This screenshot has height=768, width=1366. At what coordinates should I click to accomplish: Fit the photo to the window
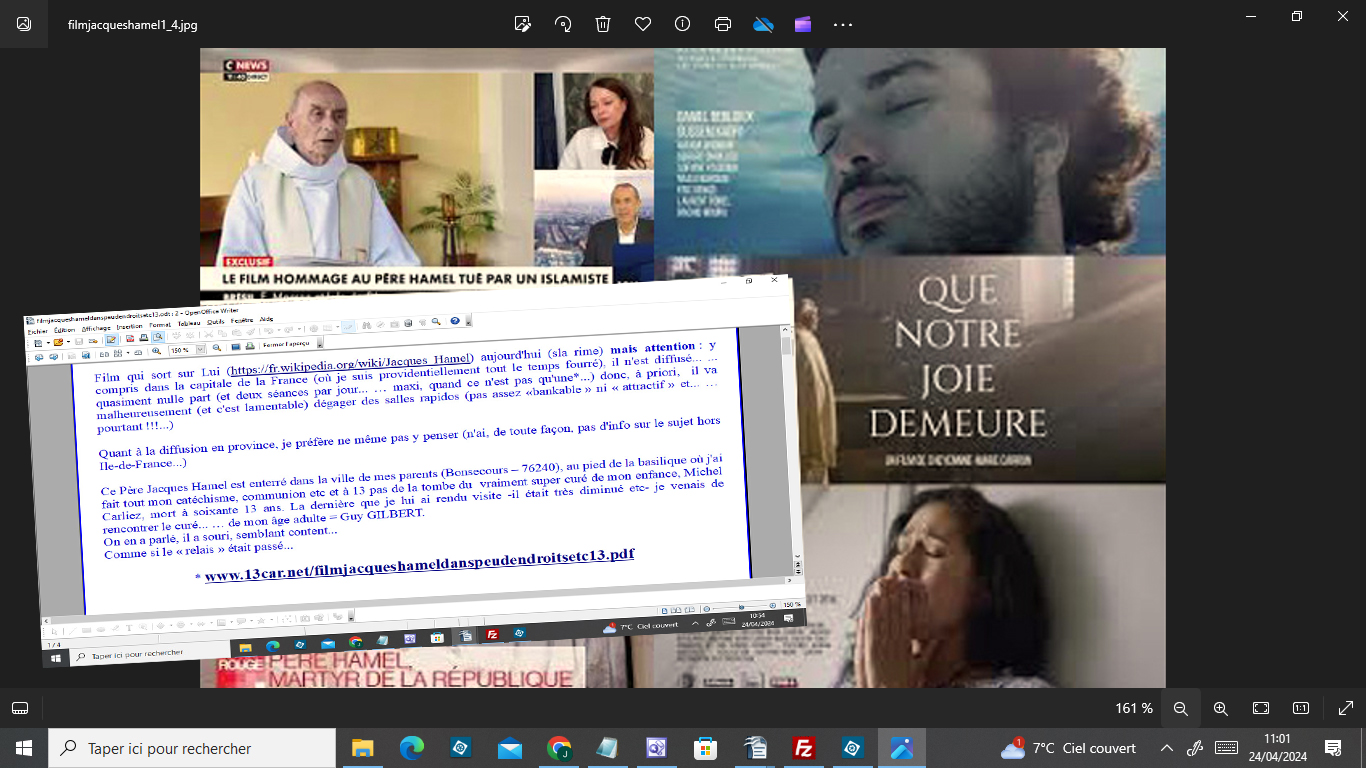click(1261, 708)
